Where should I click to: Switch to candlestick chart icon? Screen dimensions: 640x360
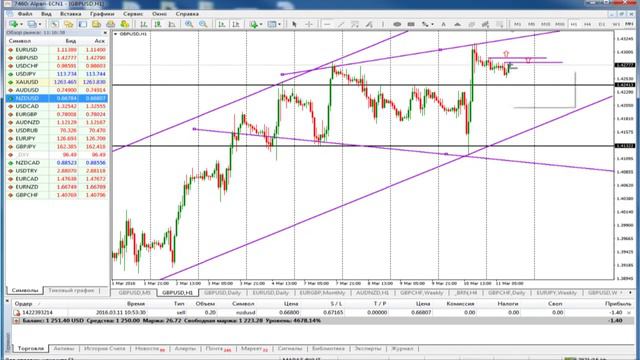(158, 24)
